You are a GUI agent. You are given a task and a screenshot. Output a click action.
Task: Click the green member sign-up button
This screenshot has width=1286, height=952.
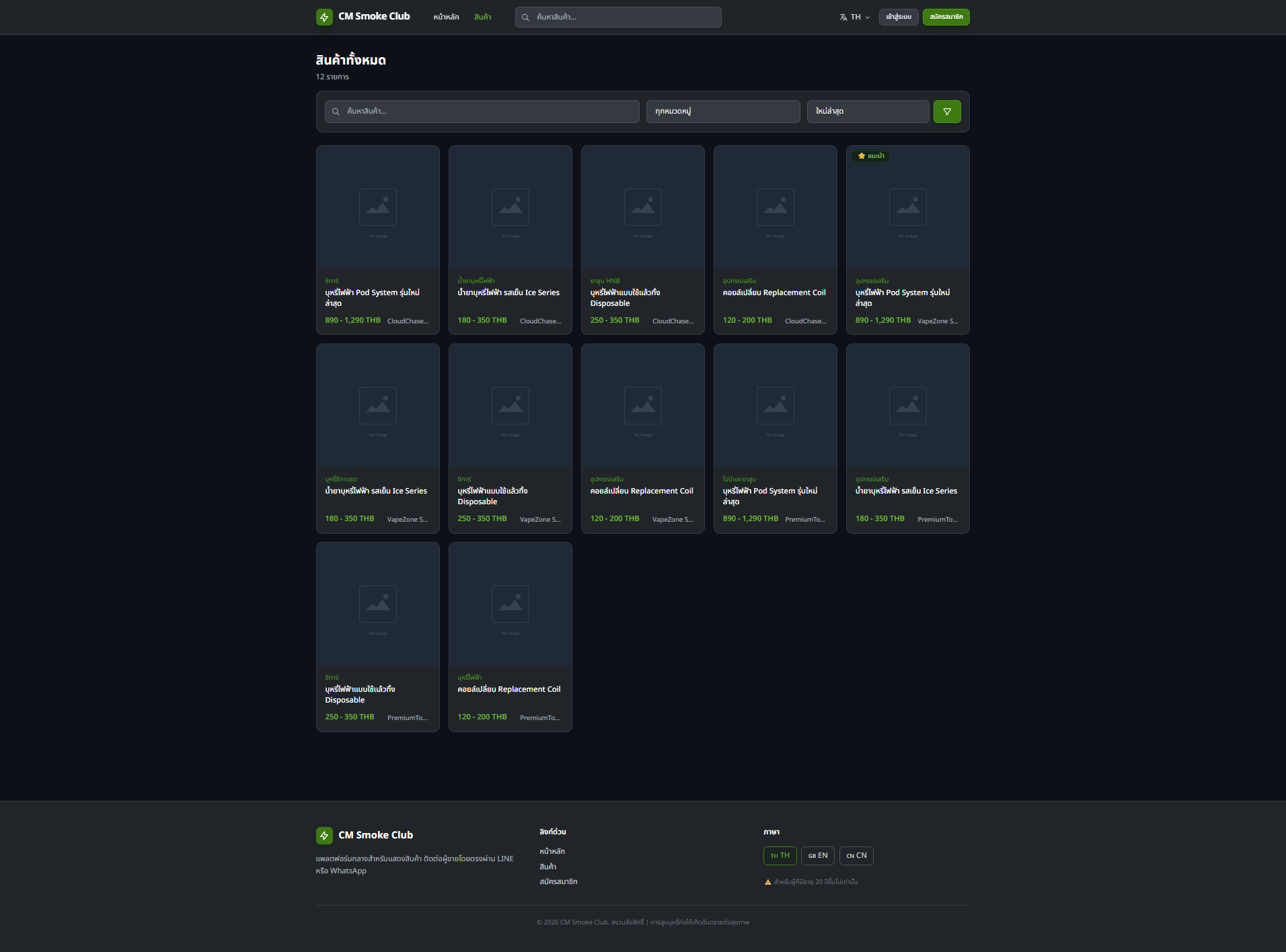coord(946,17)
